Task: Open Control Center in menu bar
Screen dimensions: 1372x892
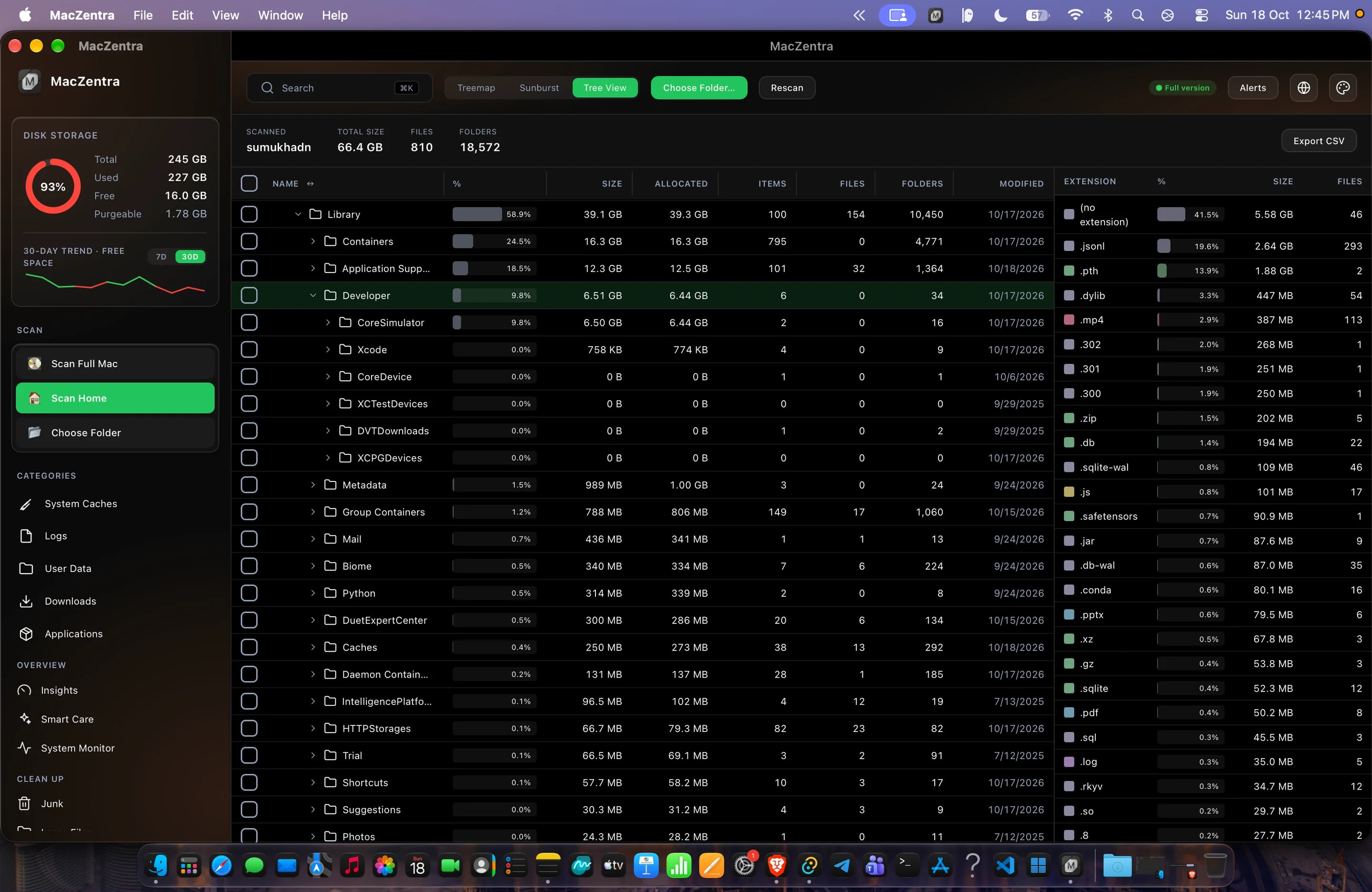Action: click(1201, 15)
